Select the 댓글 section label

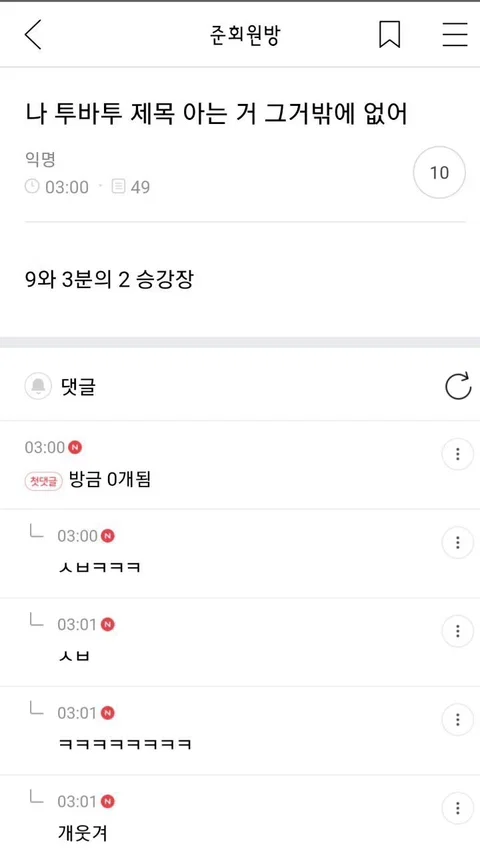(x=78, y=387)
